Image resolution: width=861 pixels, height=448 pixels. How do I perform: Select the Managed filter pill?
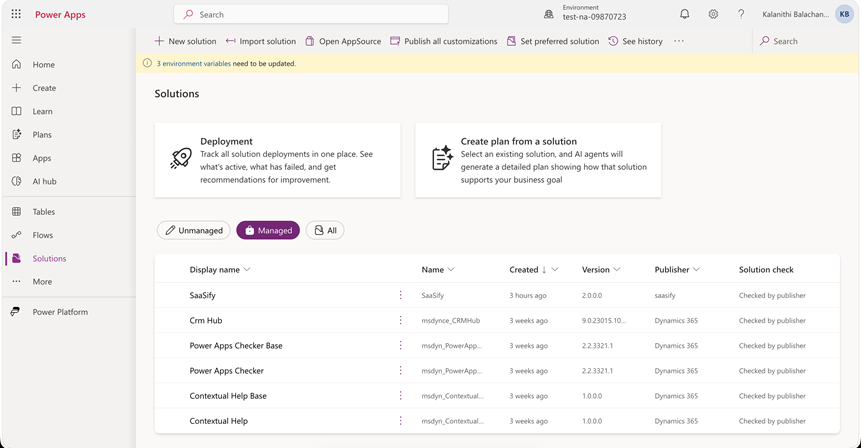point(268,231)
